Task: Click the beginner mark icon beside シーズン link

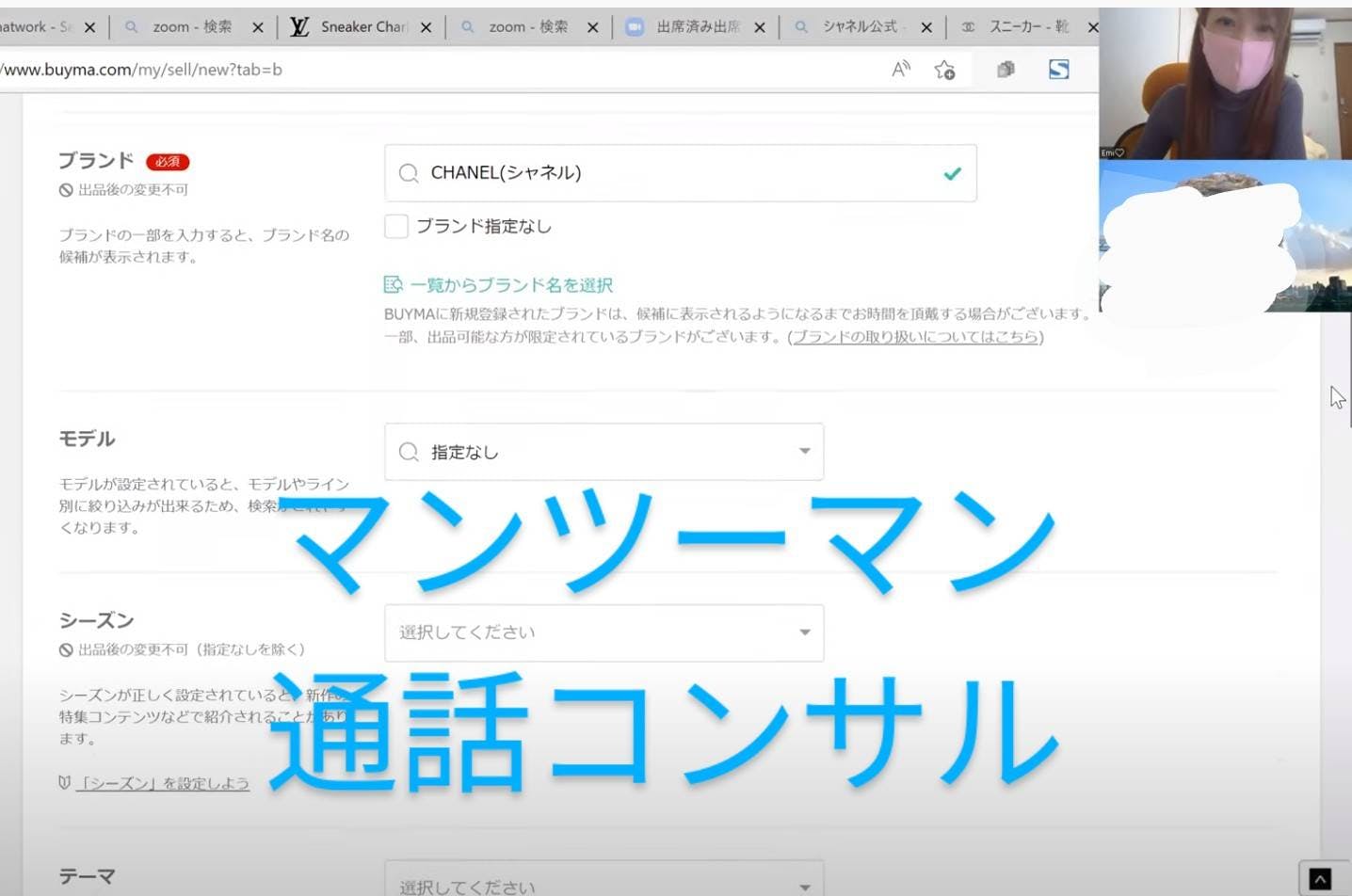Action: [65, 782]
